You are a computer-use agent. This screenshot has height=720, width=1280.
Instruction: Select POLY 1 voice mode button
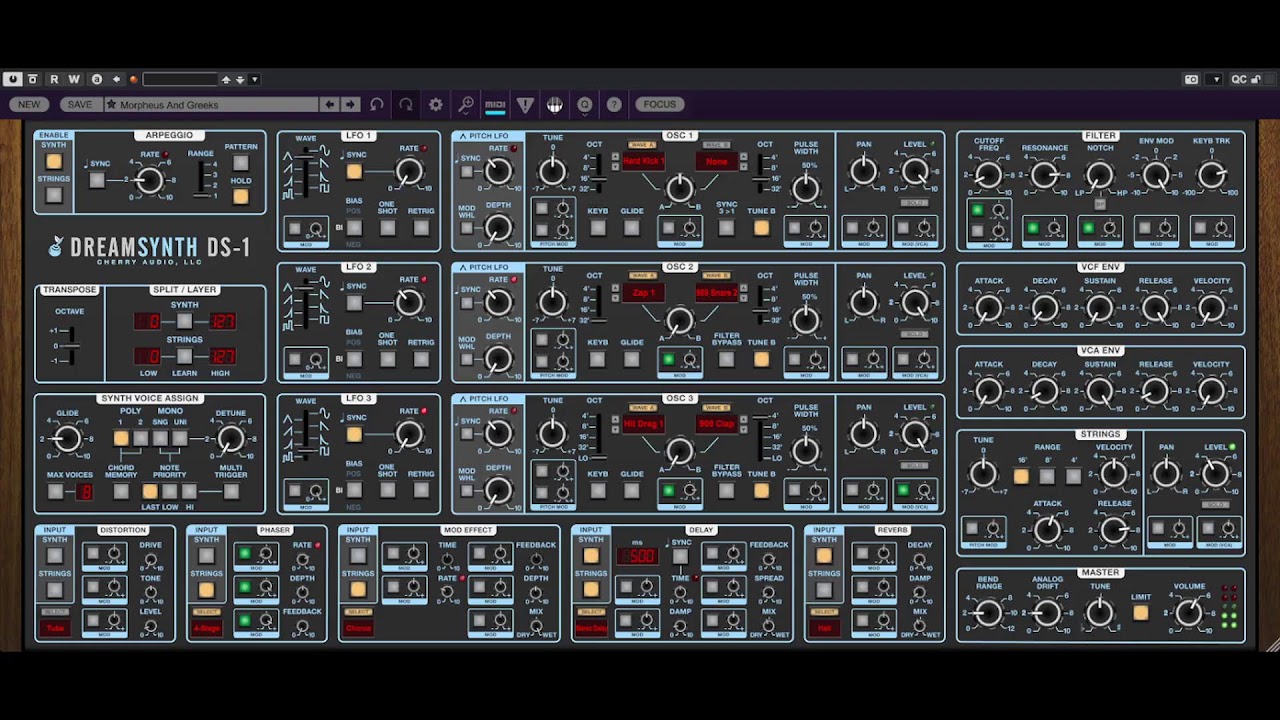(x=121, y=438)
